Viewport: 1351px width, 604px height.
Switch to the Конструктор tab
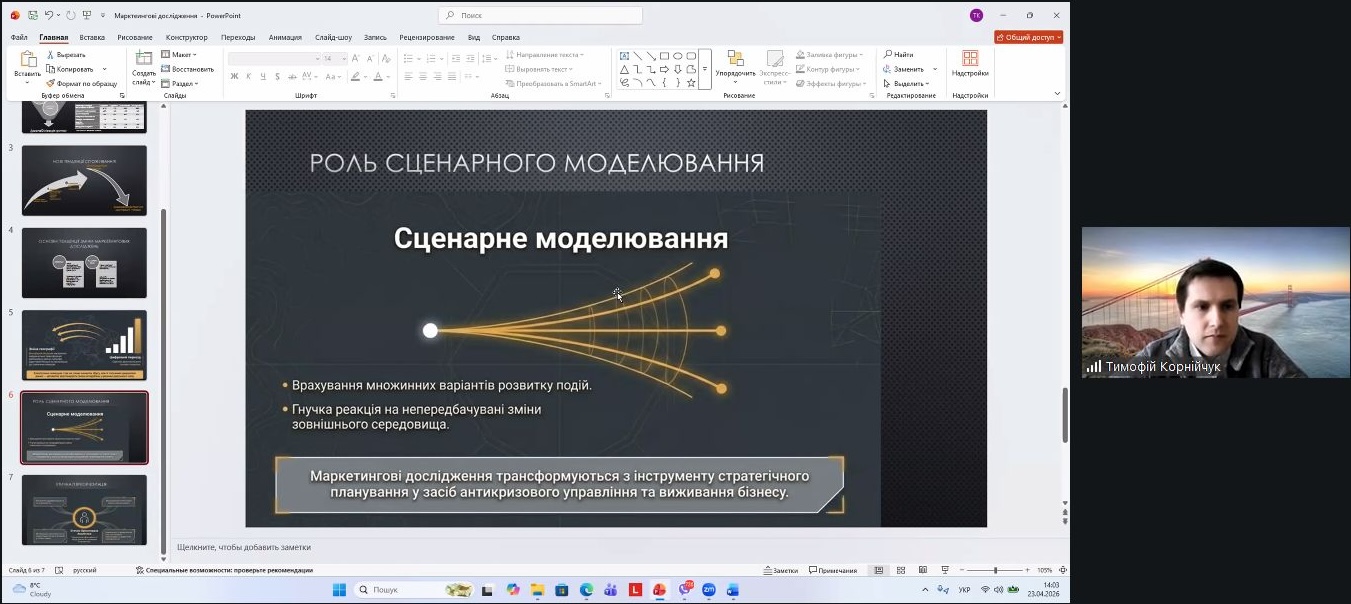click(x=186, y=37)
